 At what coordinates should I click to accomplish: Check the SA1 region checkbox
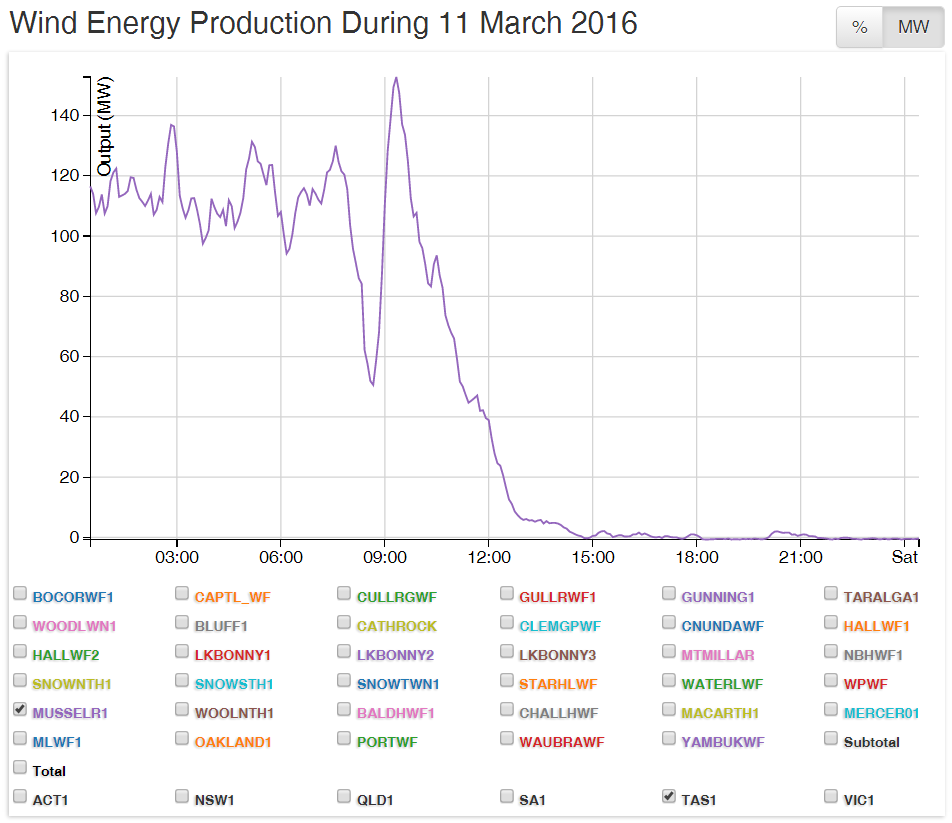click(506, 796)
